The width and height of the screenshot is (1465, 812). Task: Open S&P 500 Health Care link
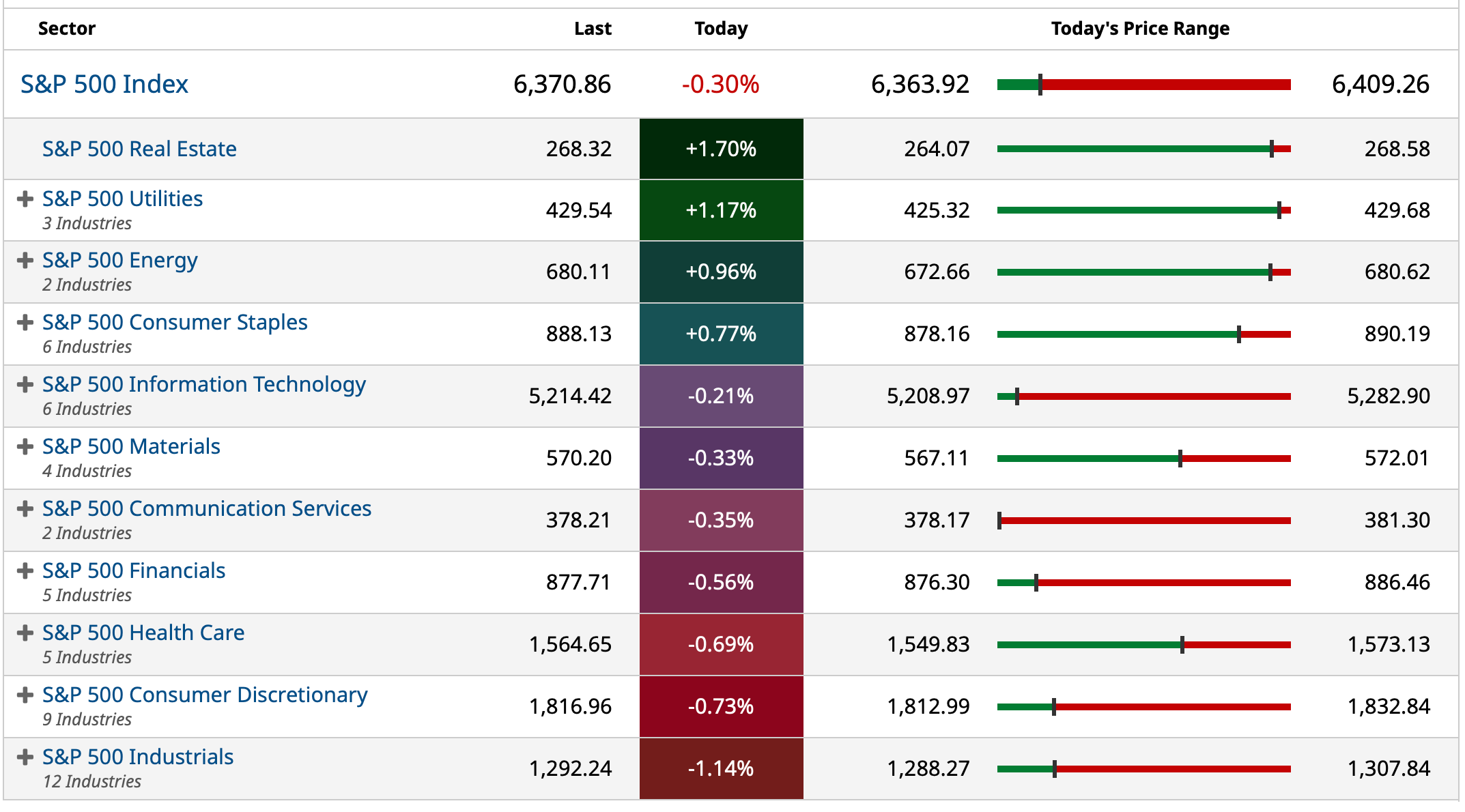(x=143, y=633)
